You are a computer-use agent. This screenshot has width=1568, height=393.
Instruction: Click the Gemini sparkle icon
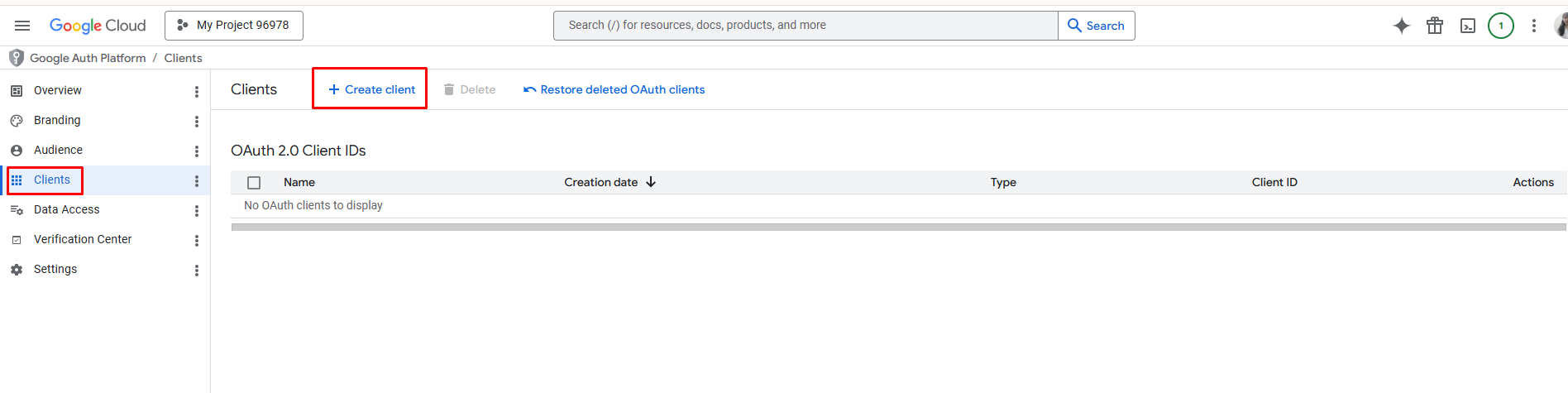[x=1401, y=26]
